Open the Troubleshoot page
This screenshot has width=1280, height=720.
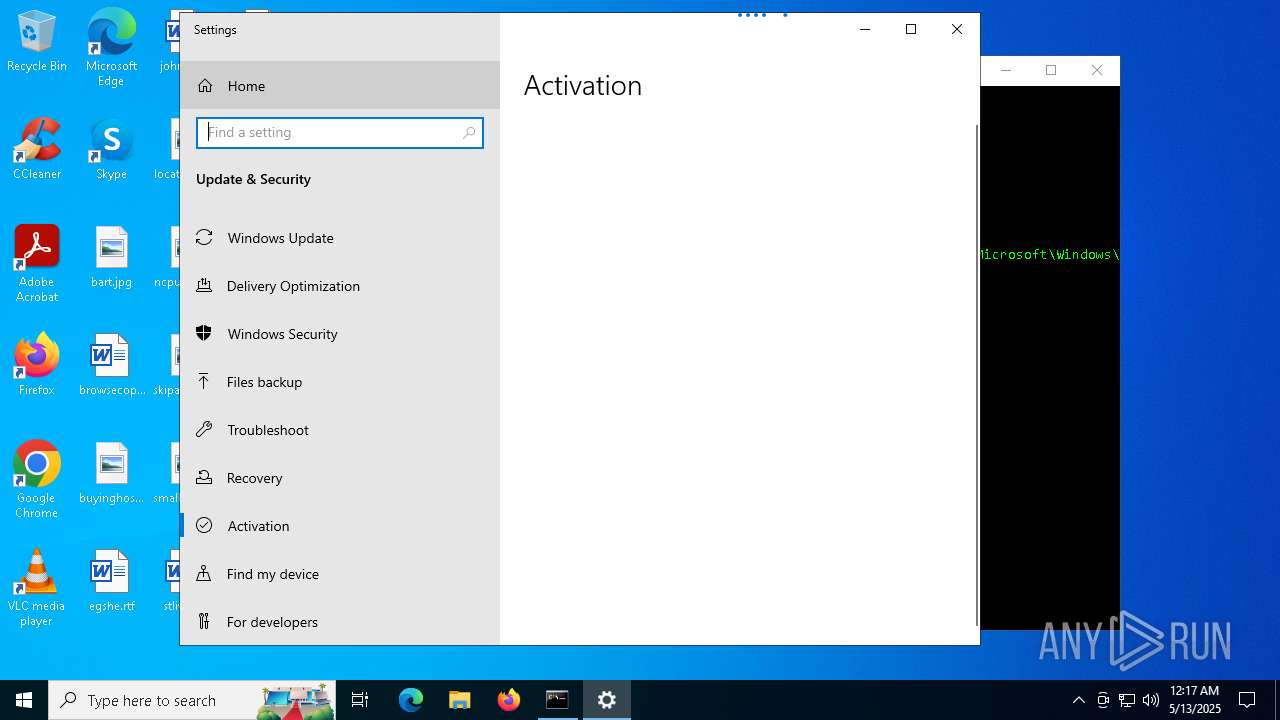(x=340, y=430)
